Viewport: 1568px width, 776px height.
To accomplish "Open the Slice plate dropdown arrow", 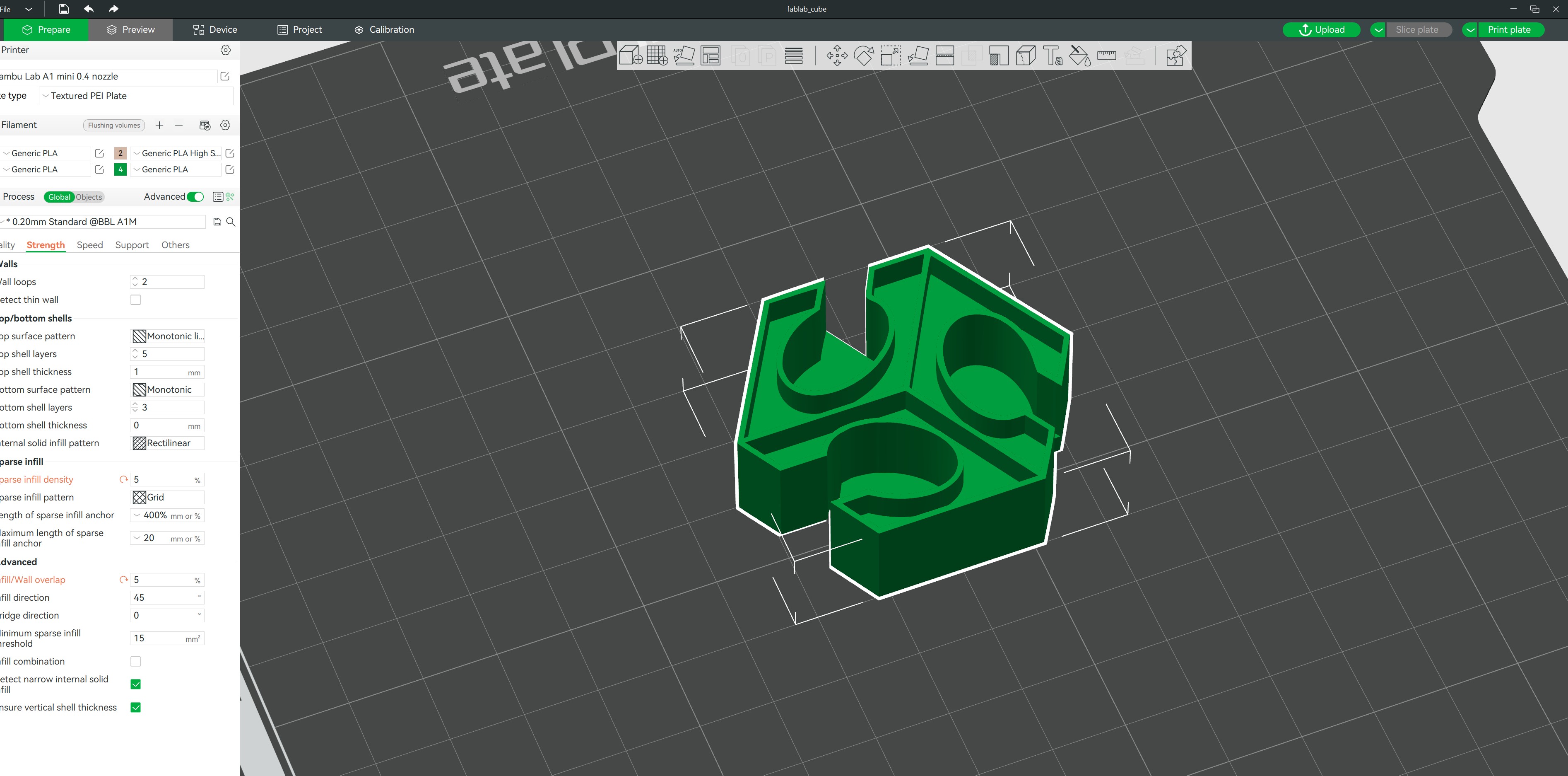I will pos(1378,30).
